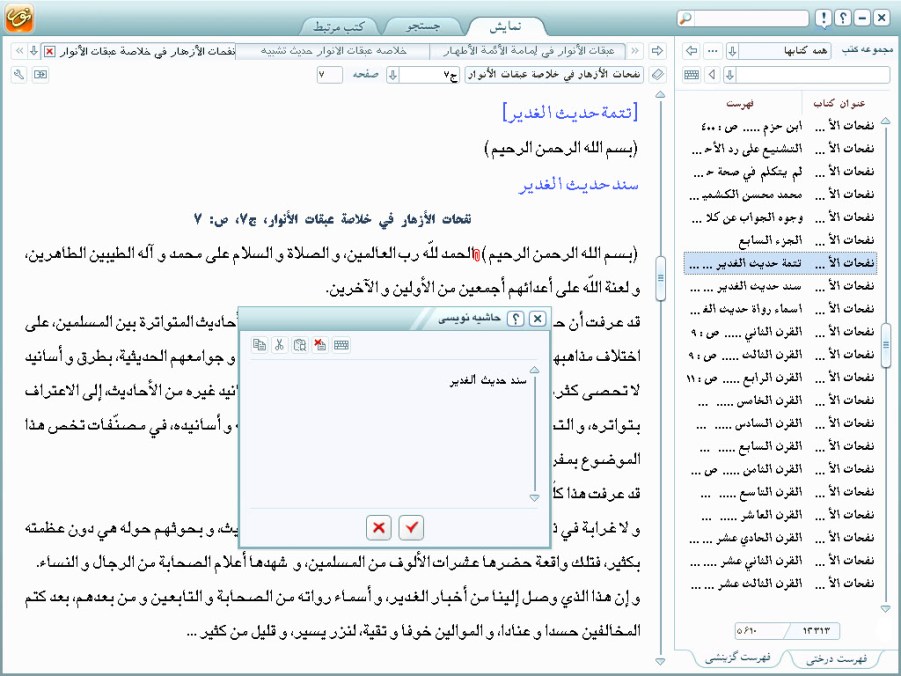Click the annotation text area scroll down arrow
Image resolution: width=901 pixels, height=676 pixels.
pyautogui.click(x=534, y=498)
